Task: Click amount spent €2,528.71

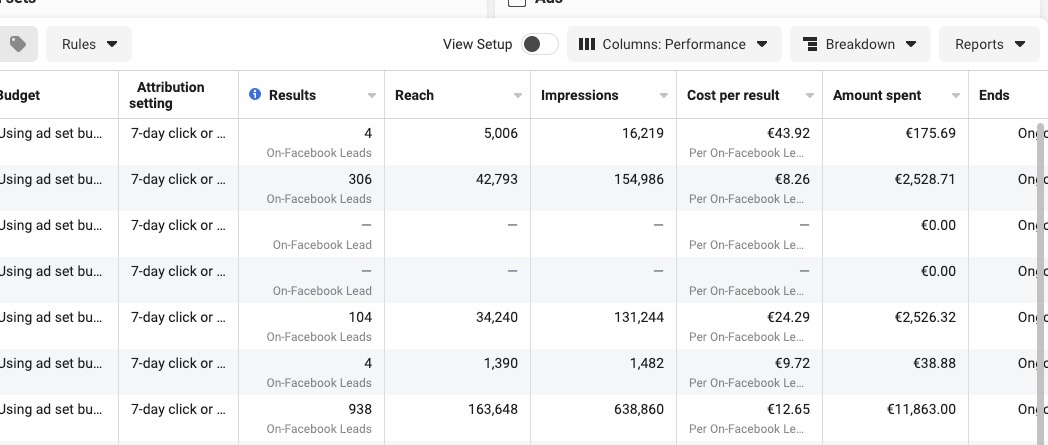Action: tap(925, 179)
